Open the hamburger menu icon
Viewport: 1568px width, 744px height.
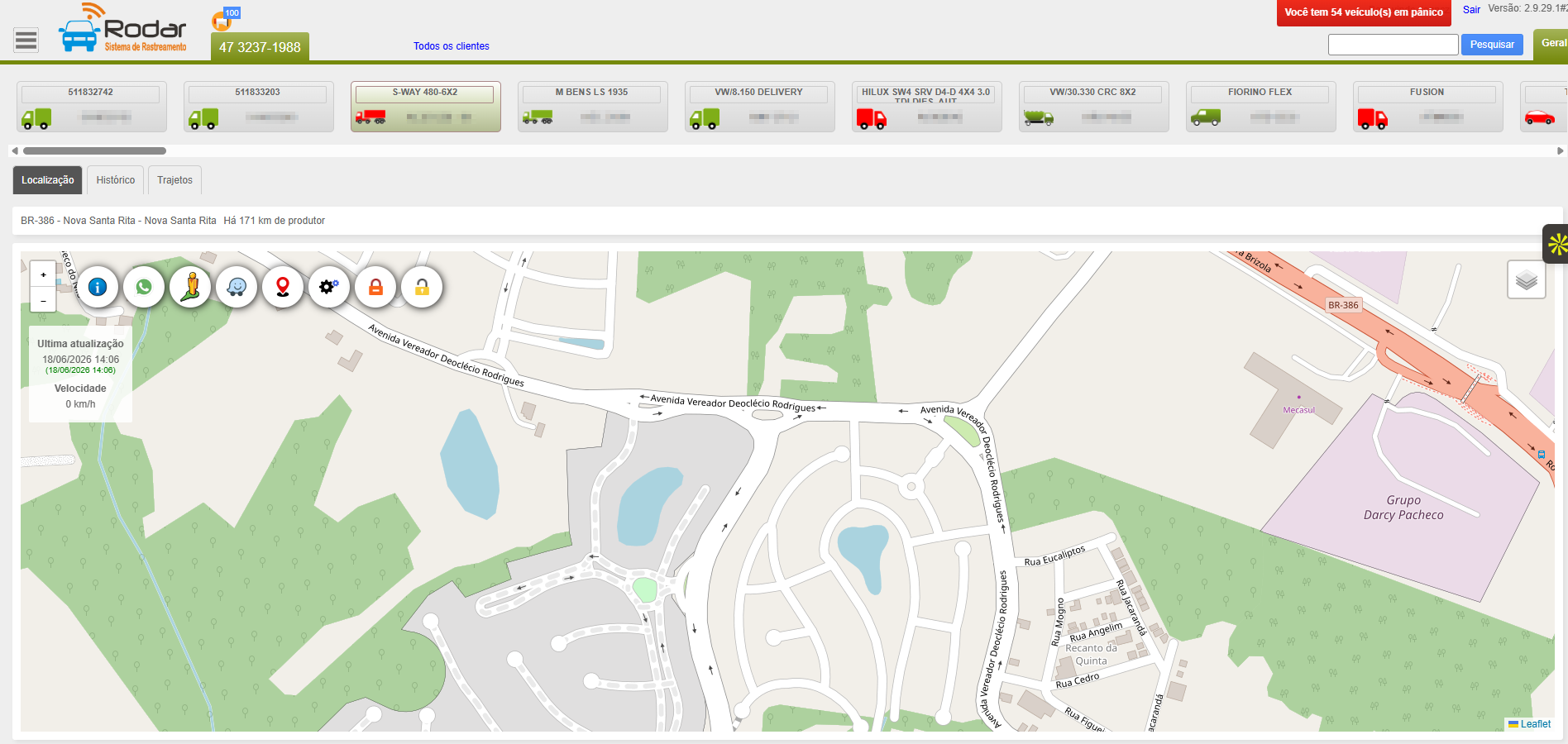26,40
